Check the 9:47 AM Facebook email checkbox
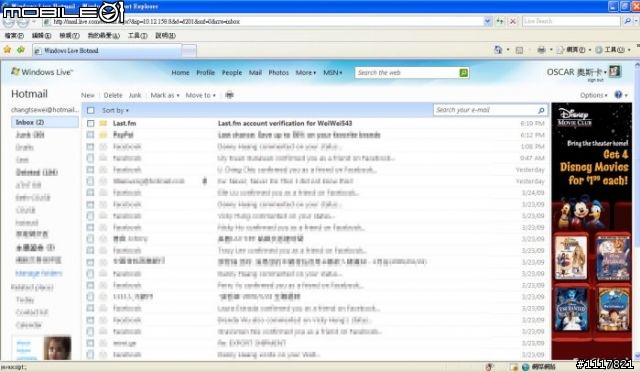The width and height of the screenshot is (640, 372). click(91, 158)
